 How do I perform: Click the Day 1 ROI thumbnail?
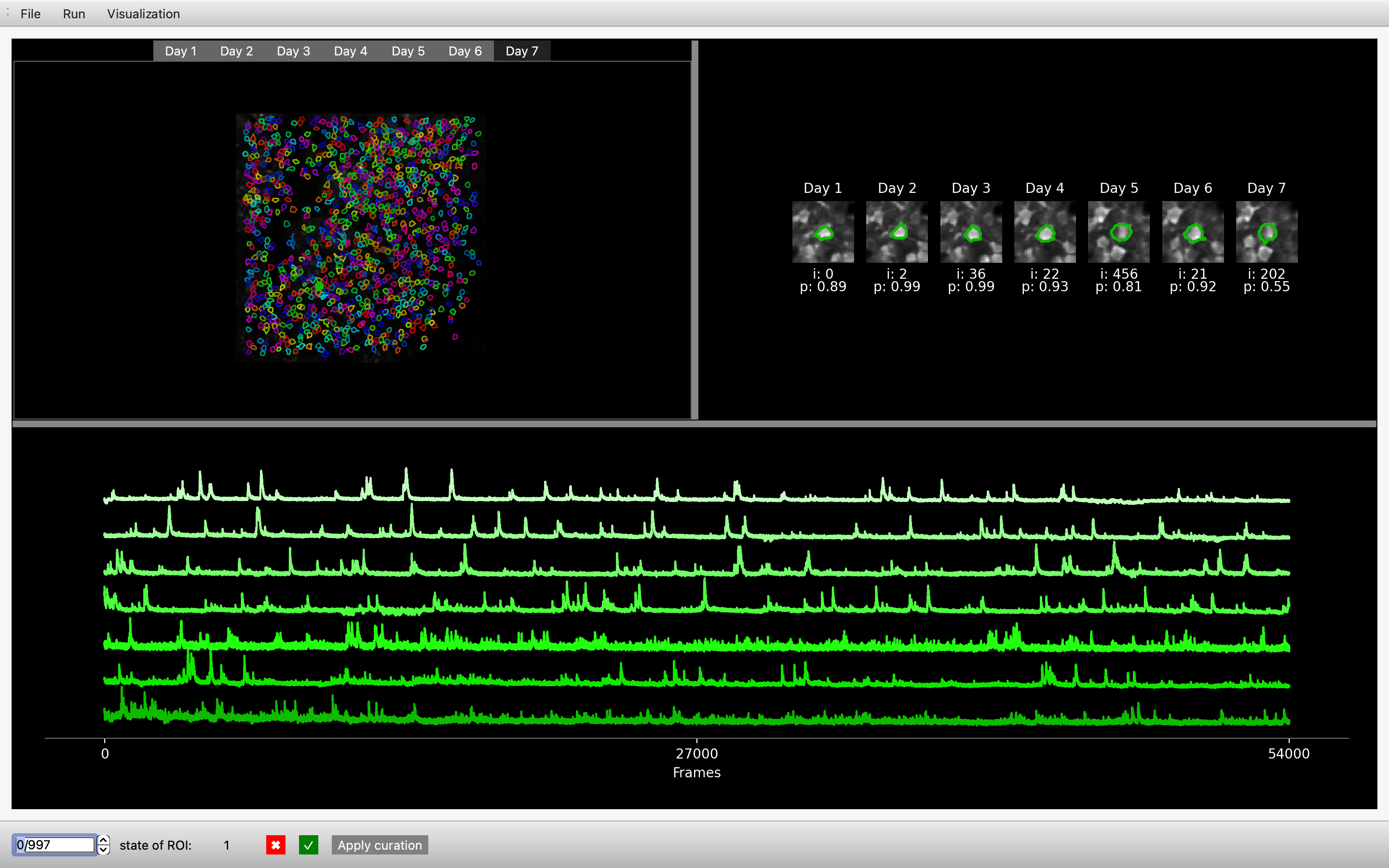823,232
